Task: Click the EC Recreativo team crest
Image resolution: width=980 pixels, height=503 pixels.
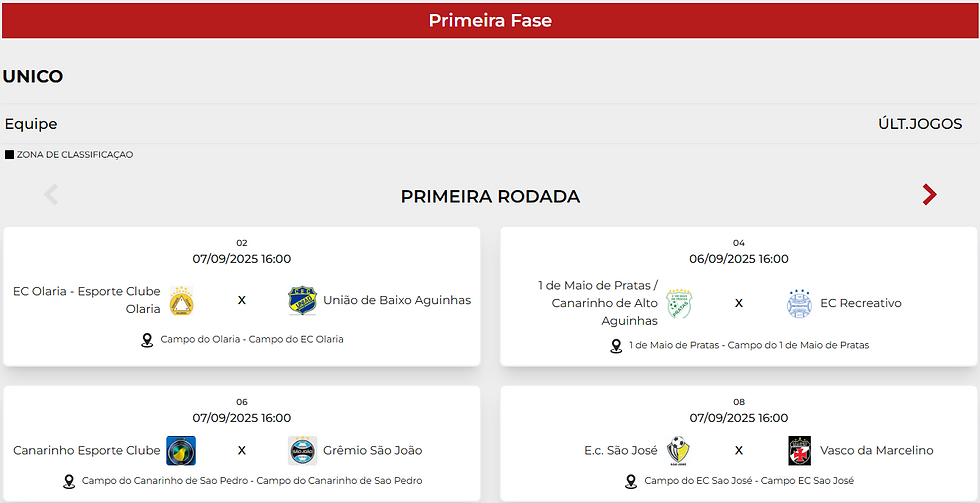Action: tap(799, 304)
